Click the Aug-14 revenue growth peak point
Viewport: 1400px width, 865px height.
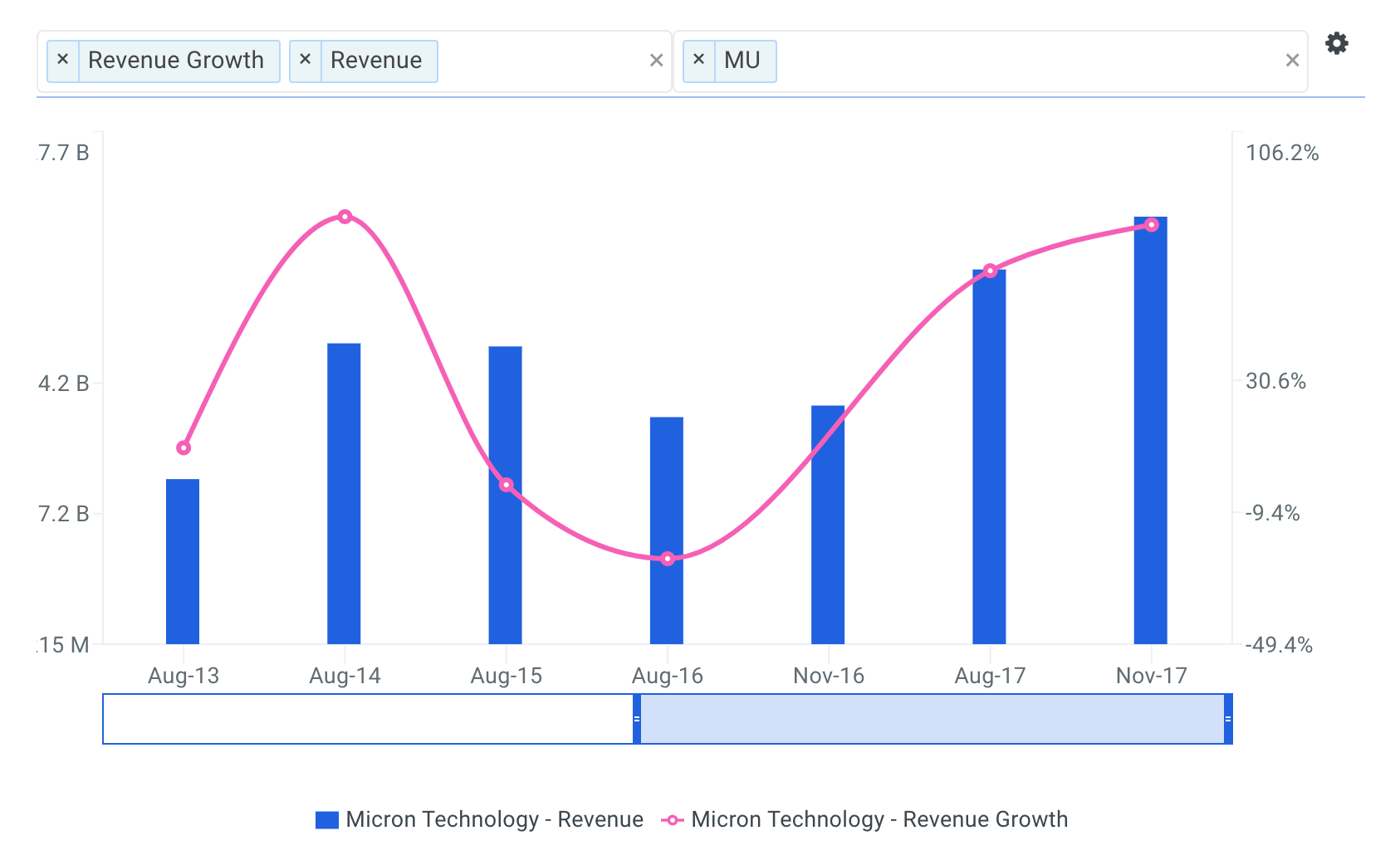345,217
